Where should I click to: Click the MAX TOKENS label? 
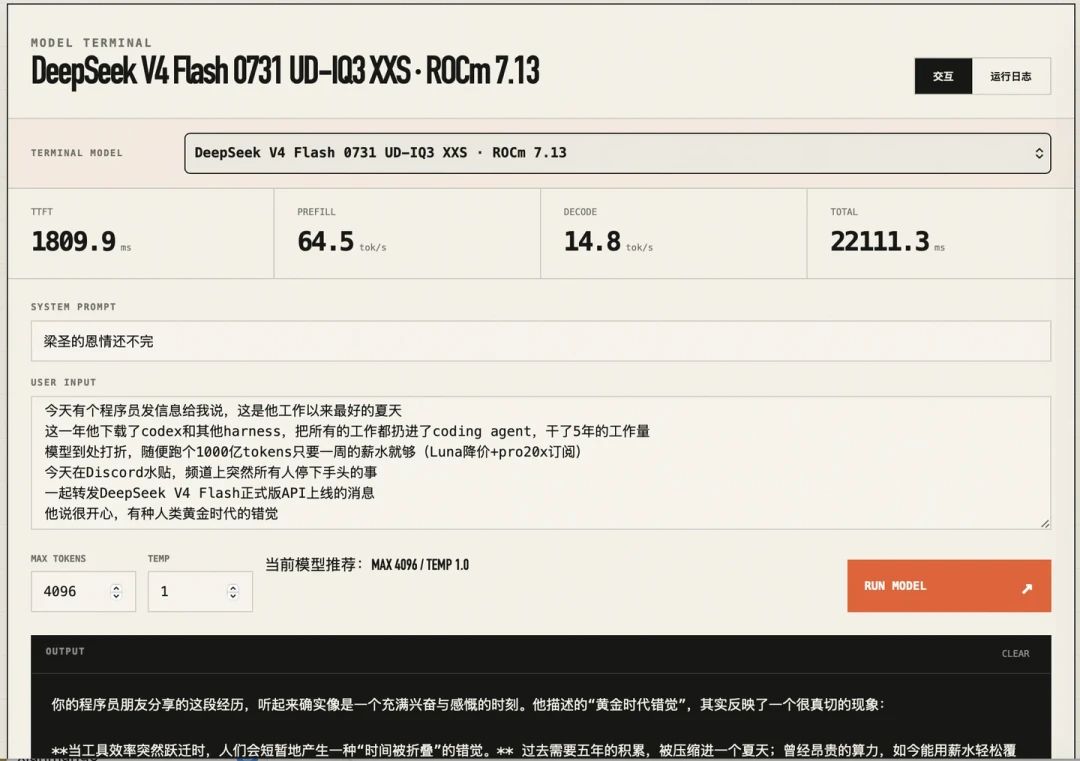[x=59, y=559]
